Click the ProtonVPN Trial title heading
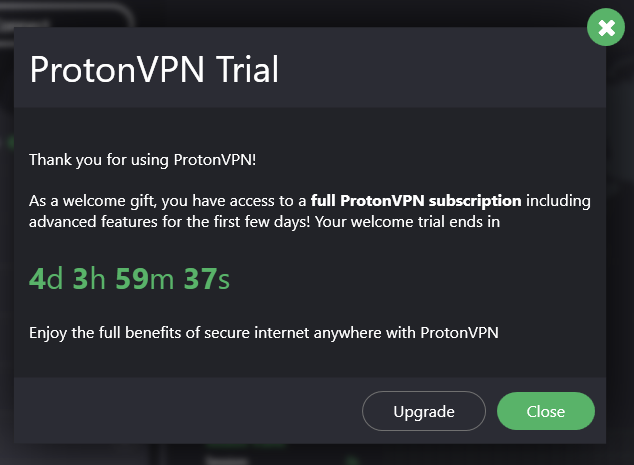The height and width of the screenshot is (465, 634). [154, 70]
